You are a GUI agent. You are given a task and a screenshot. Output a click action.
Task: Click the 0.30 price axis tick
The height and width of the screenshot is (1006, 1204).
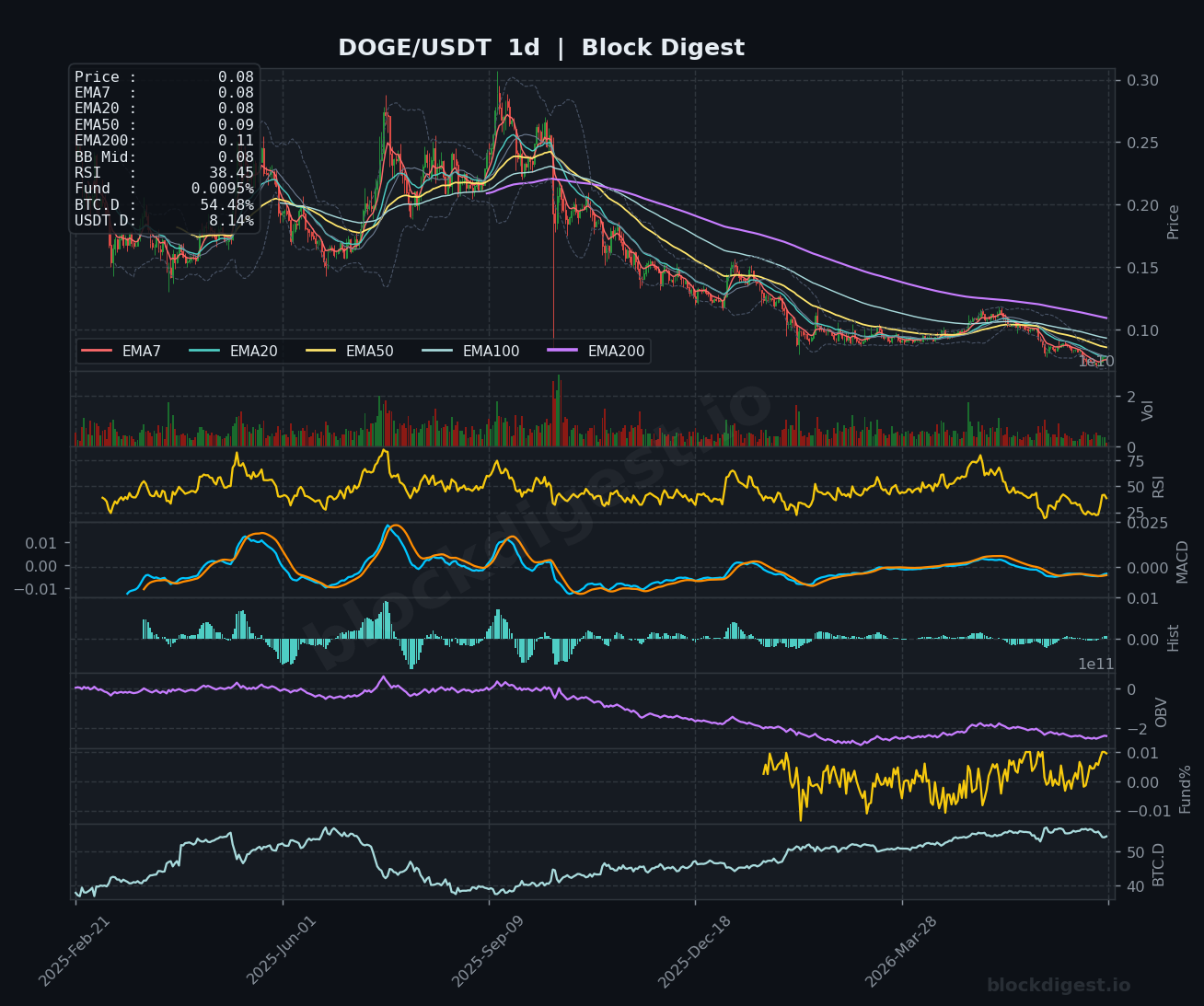click(x=1142, y=80)
